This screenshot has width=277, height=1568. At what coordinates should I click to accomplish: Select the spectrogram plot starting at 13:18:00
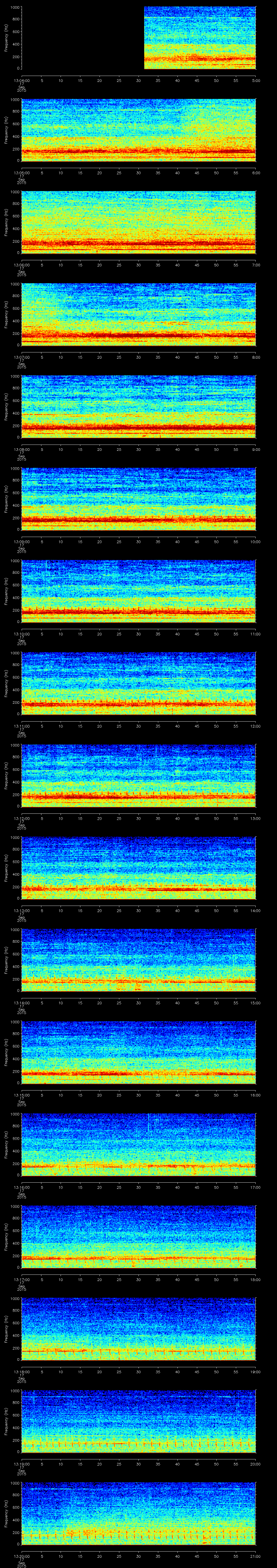click(x=139, y=1329)
